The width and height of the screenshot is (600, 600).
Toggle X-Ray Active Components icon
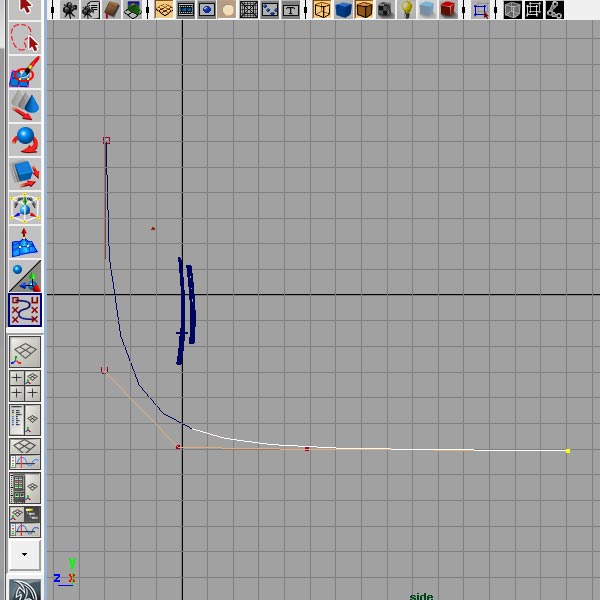pos(533,10)
